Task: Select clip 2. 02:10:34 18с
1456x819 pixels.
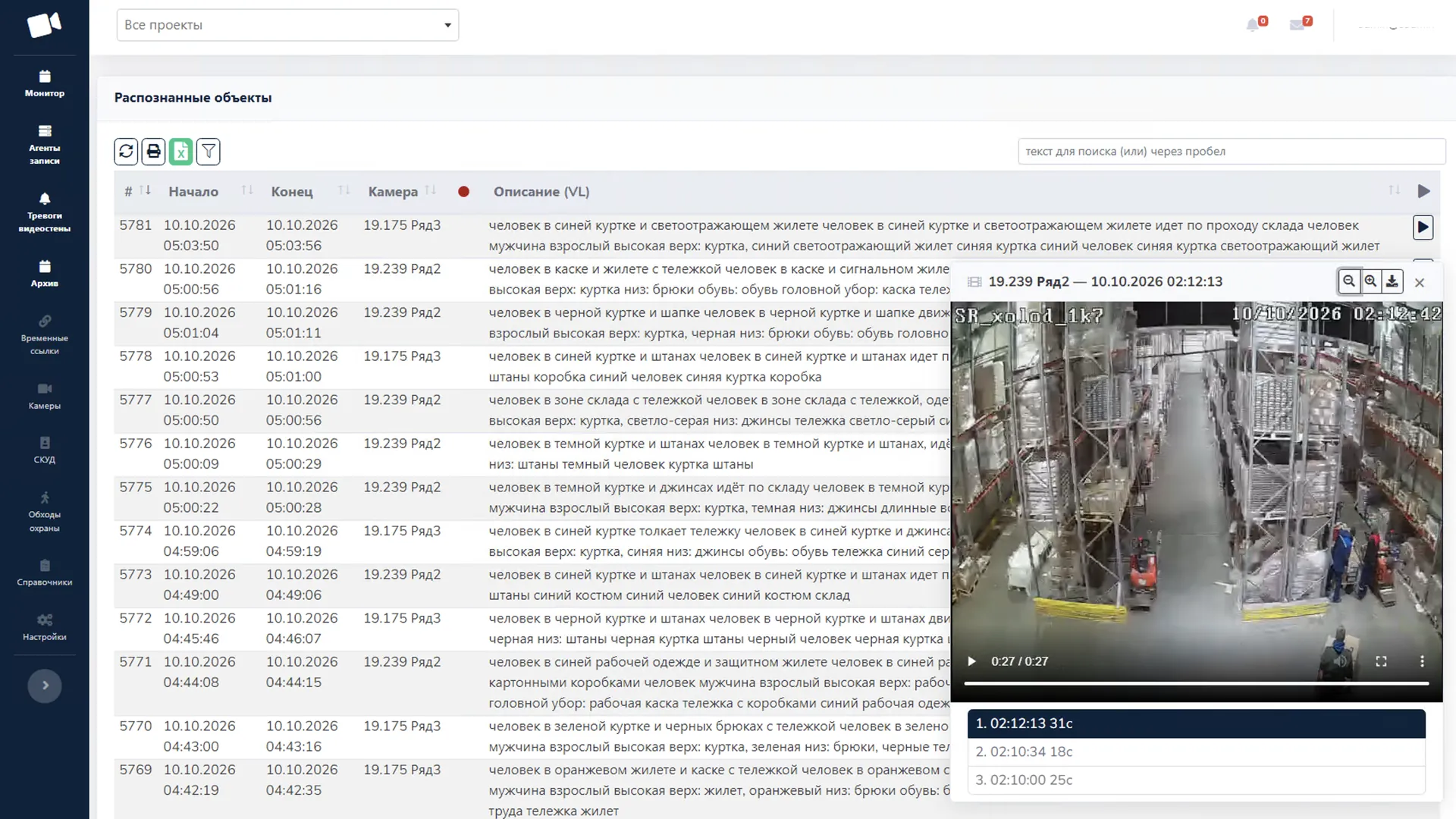Action: pos(1197,752)
